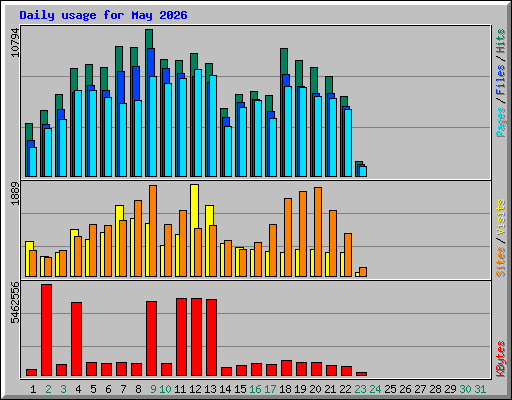Click the small cyan pages bar for day 23
This screenshot has height=400, width=512.
coord(363,171)
